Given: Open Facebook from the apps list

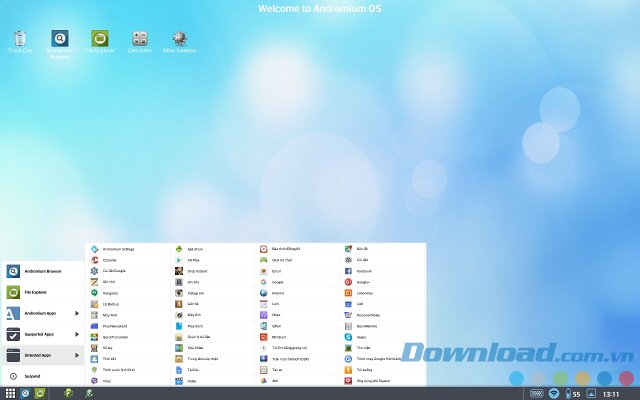Looking at the screenshot, I should (362, 270).
